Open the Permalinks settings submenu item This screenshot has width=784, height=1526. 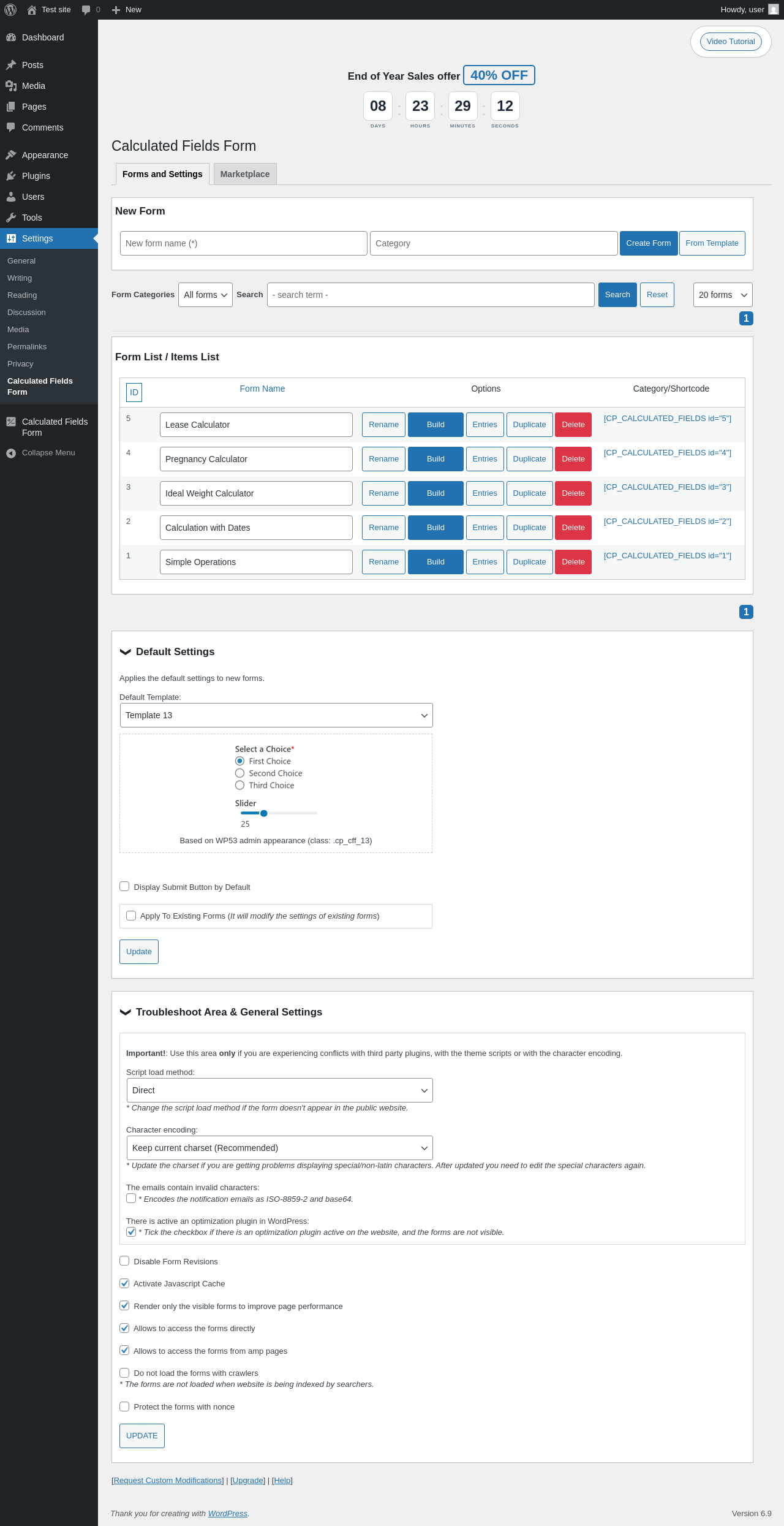tap(27, 347)
